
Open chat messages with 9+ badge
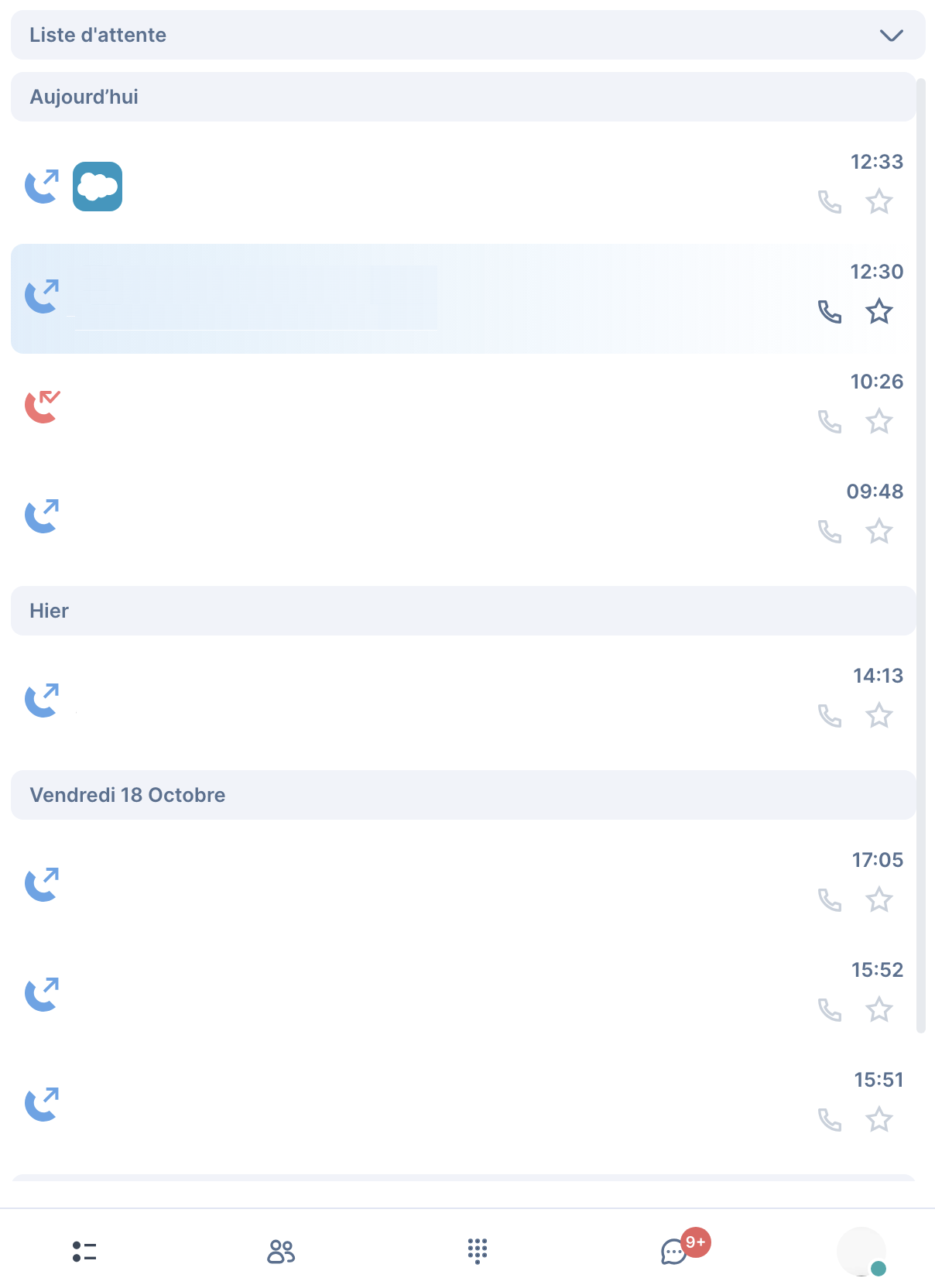pos(674,1252)
